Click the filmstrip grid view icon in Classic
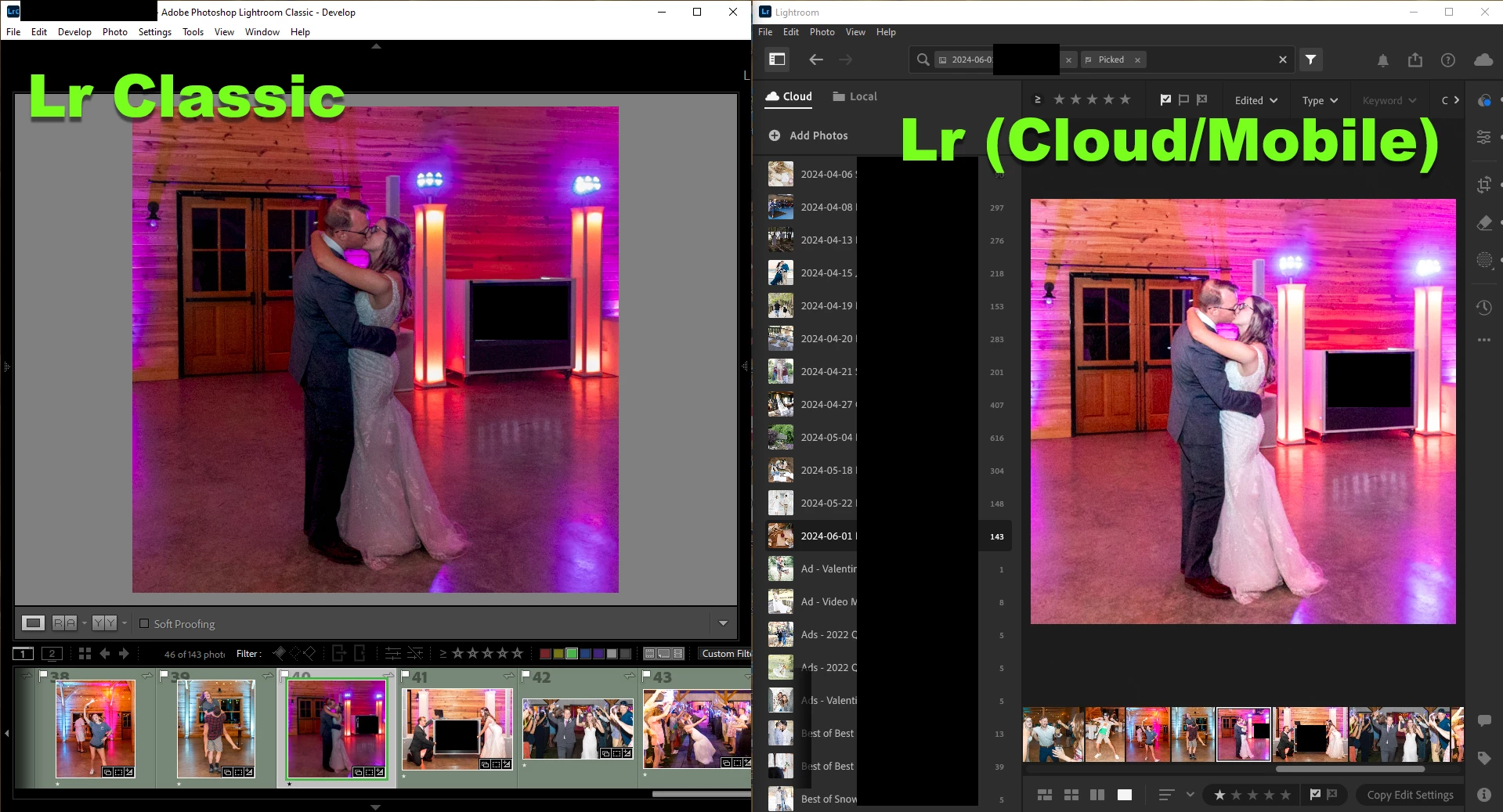Screen dimensions: 1503x812 pos(85,653)
